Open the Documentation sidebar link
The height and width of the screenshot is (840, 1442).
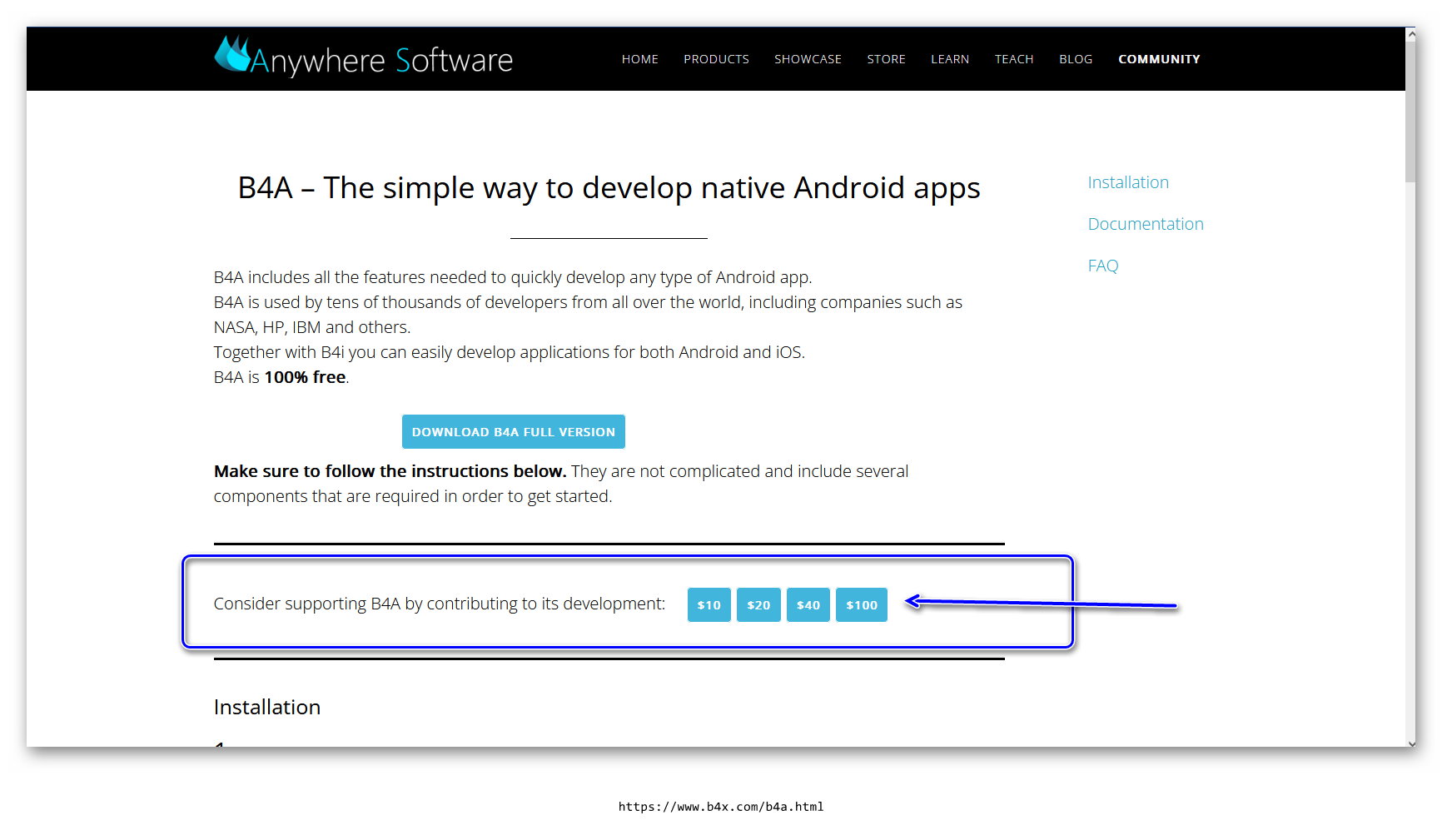(1146, 224)
